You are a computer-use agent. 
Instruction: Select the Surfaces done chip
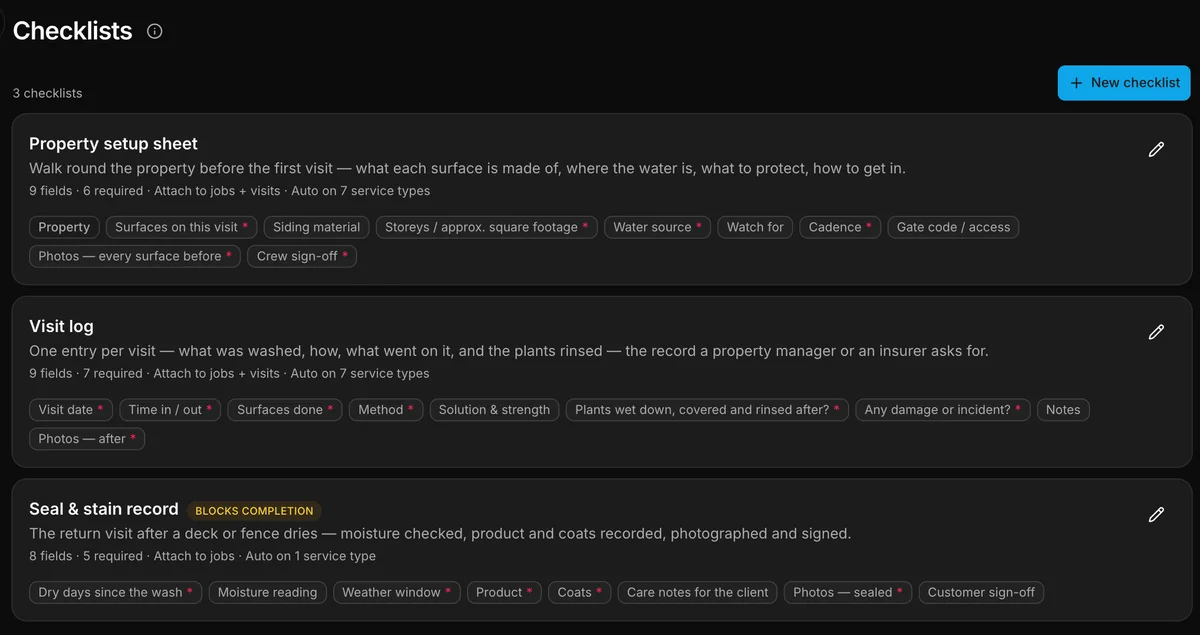point(285,410)
